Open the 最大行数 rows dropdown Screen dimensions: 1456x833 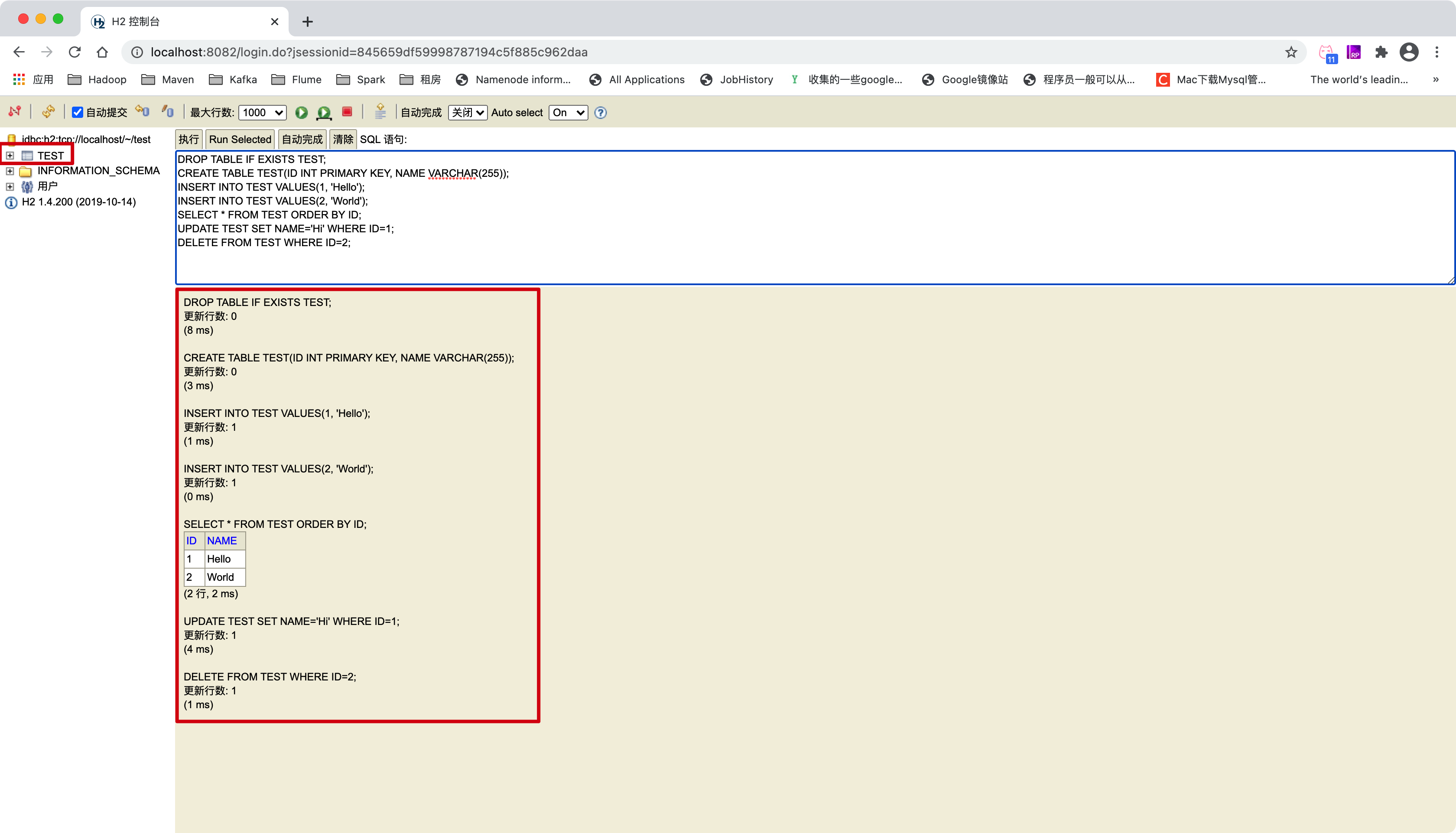coord(262,113)
